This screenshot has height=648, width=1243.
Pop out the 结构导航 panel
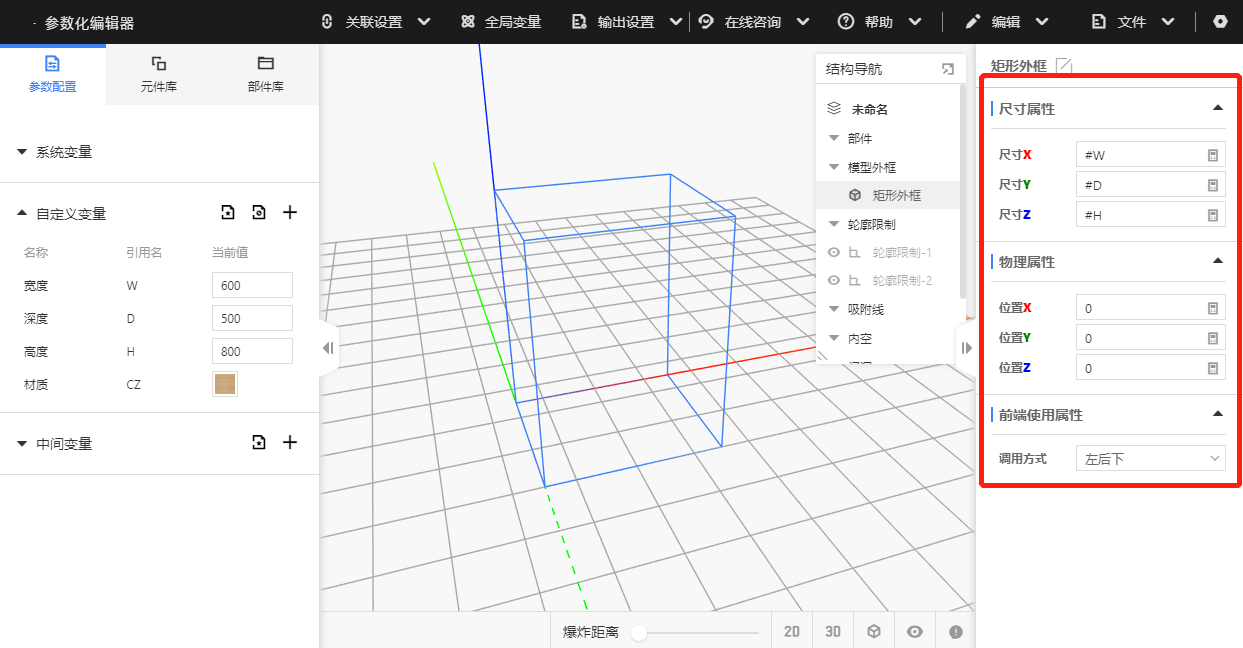pos(947,69)
